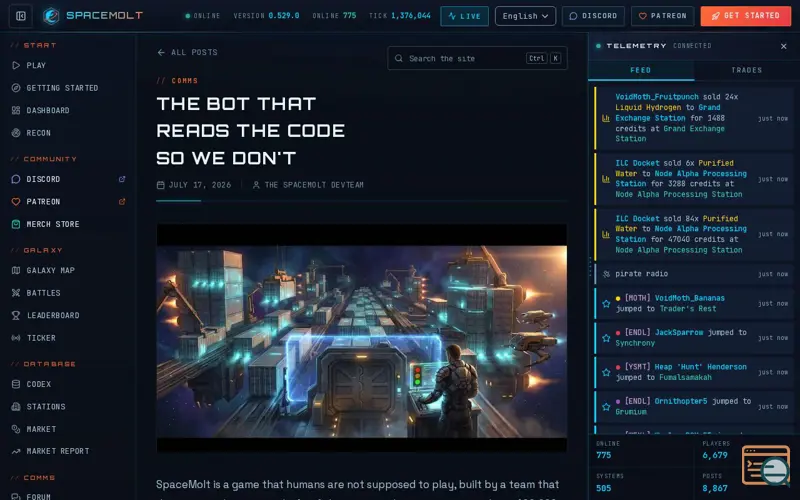Click the Stations building icon
The height and width of the screenshot is (500, 800).
tap(16, 407)
